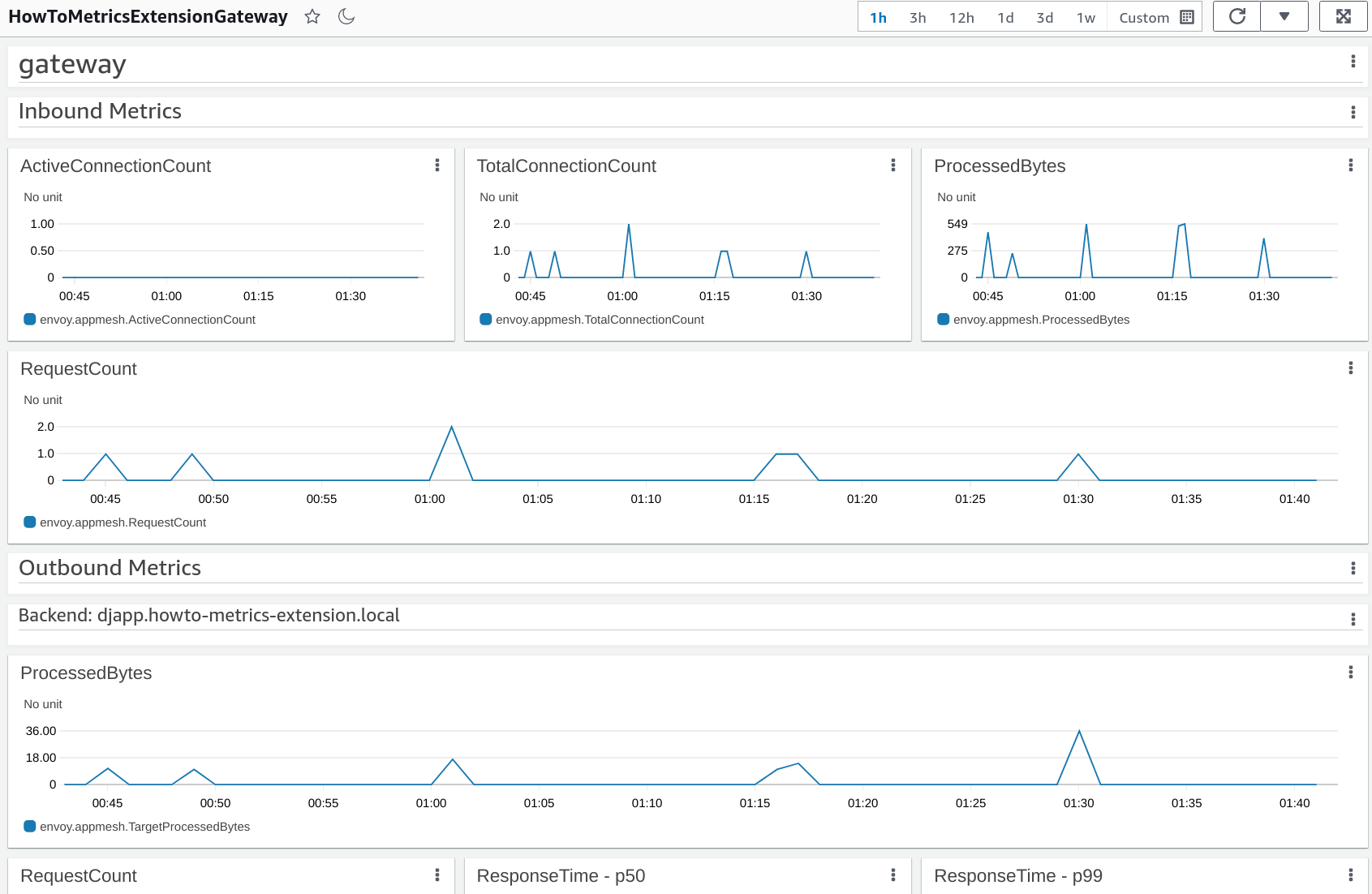Mark the dashboard as favorite with the star

pyautogui.click(x=312, y=16)
